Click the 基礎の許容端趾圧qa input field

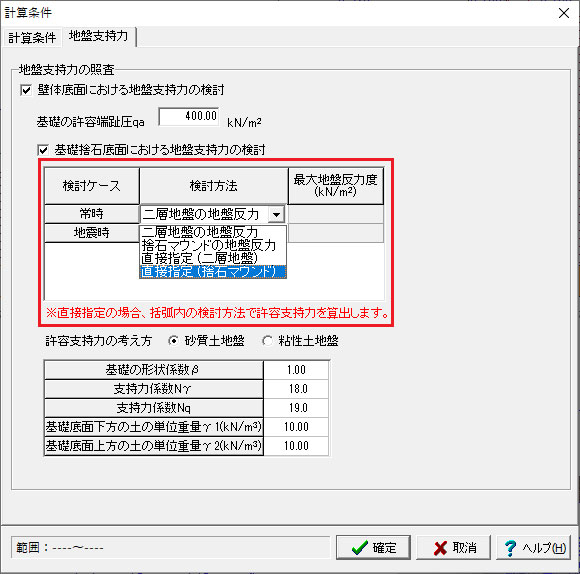coord(189,116)
